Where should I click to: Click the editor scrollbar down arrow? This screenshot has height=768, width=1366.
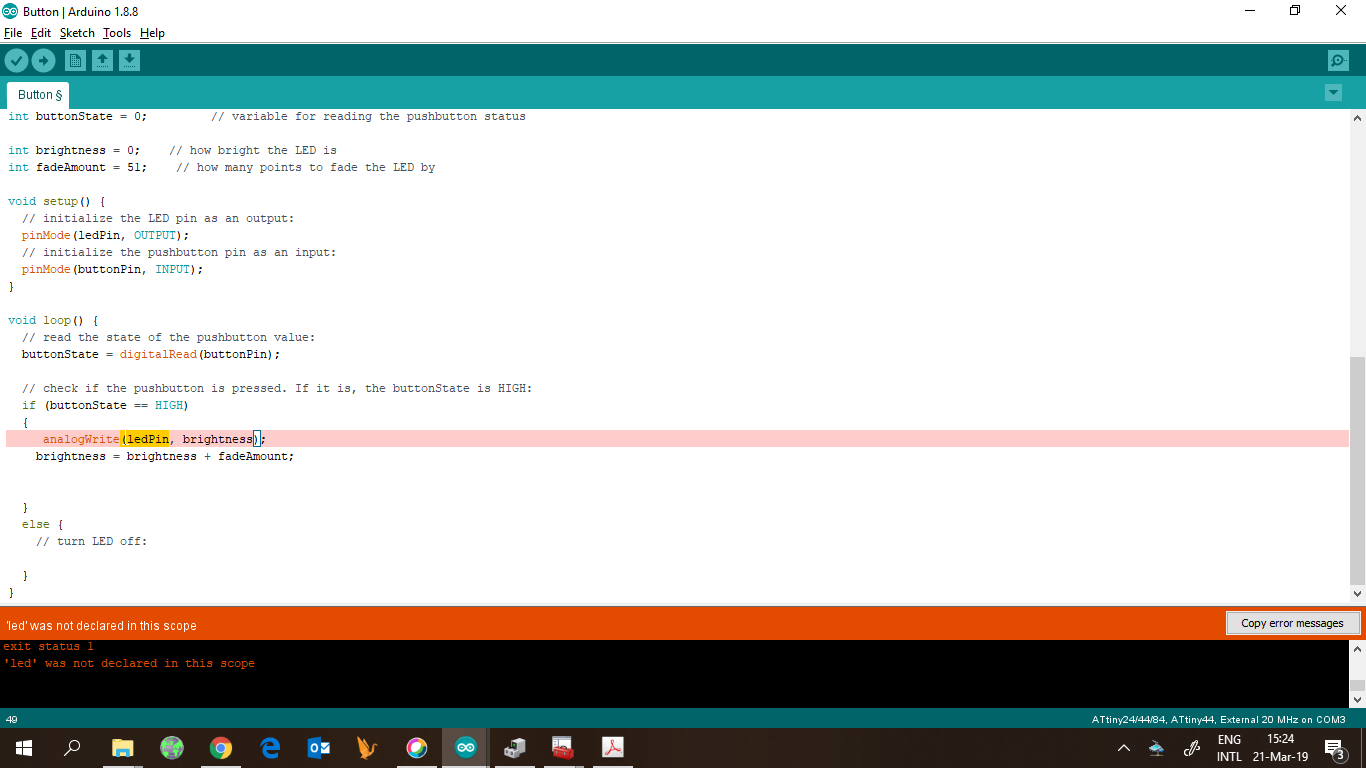tap(1357, 594)
